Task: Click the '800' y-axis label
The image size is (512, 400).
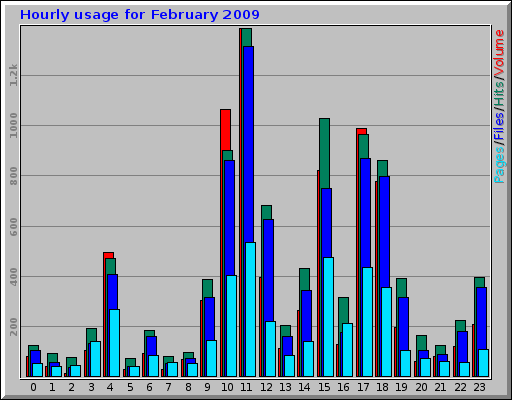Action: pos(13,176)
